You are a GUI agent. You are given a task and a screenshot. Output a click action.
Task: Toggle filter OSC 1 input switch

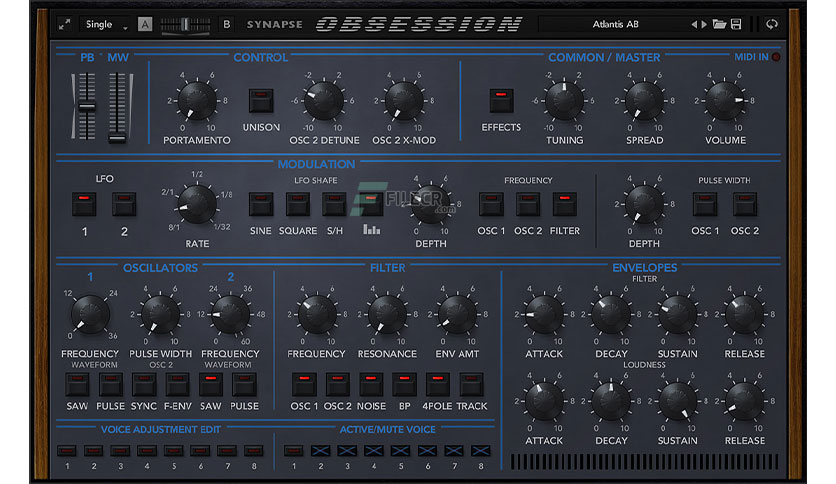[x=304, y=384]
